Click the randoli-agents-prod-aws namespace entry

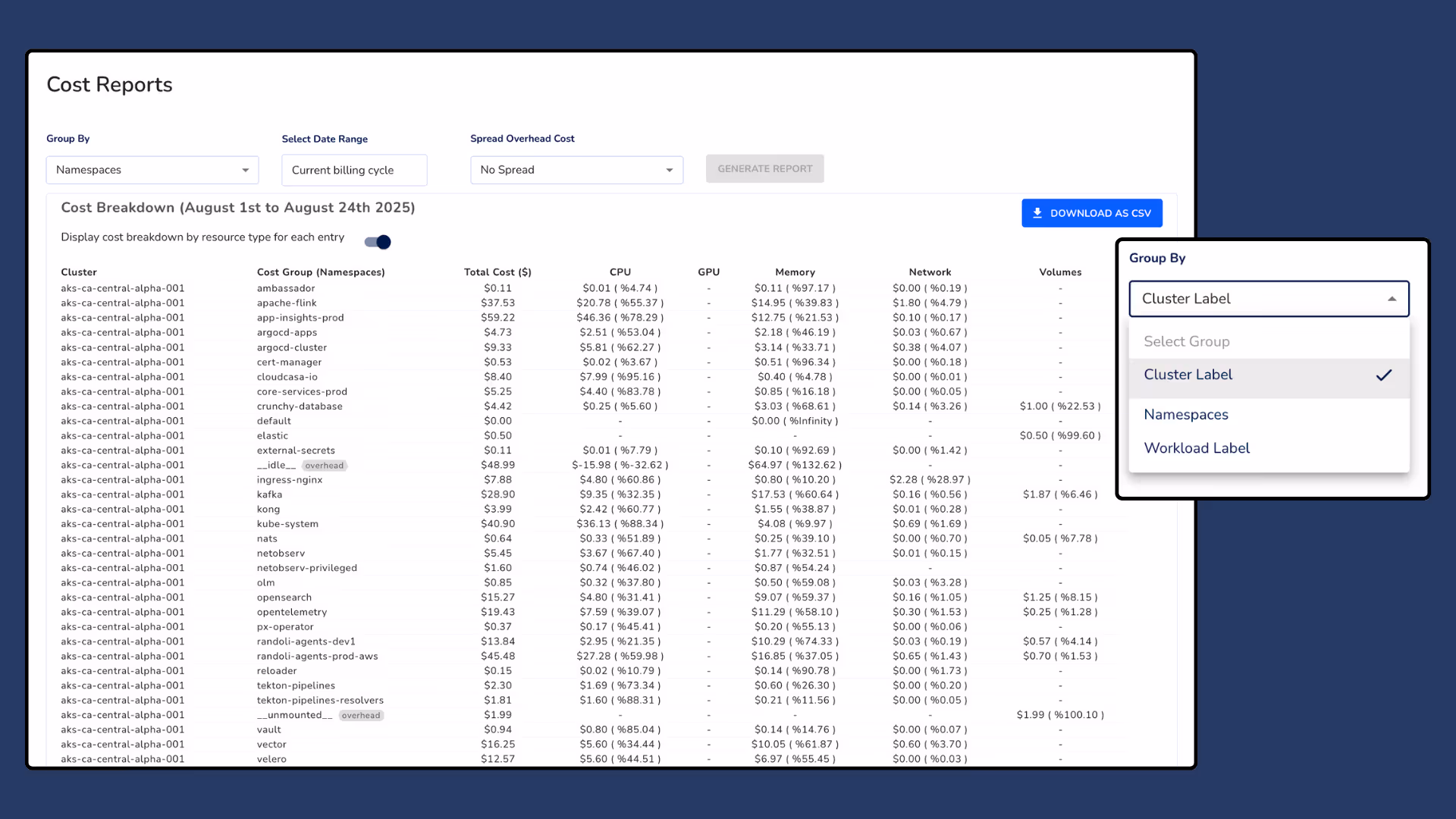tap(317, 657)
